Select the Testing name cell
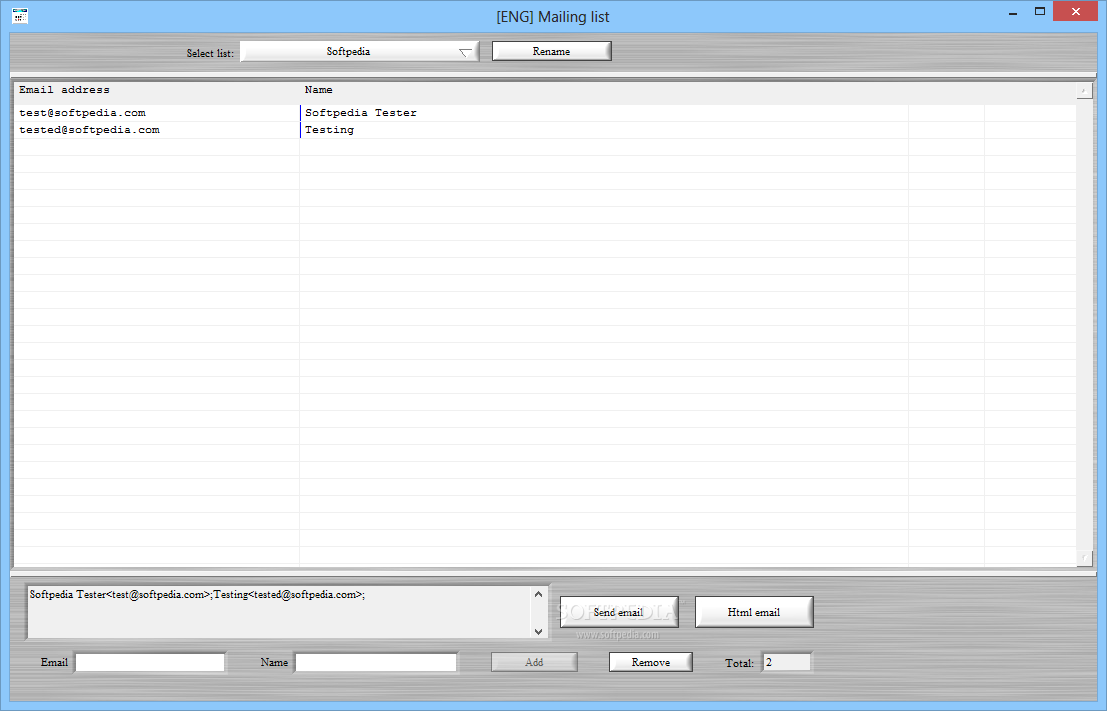The image size is (1107, 711). [604, 130]
